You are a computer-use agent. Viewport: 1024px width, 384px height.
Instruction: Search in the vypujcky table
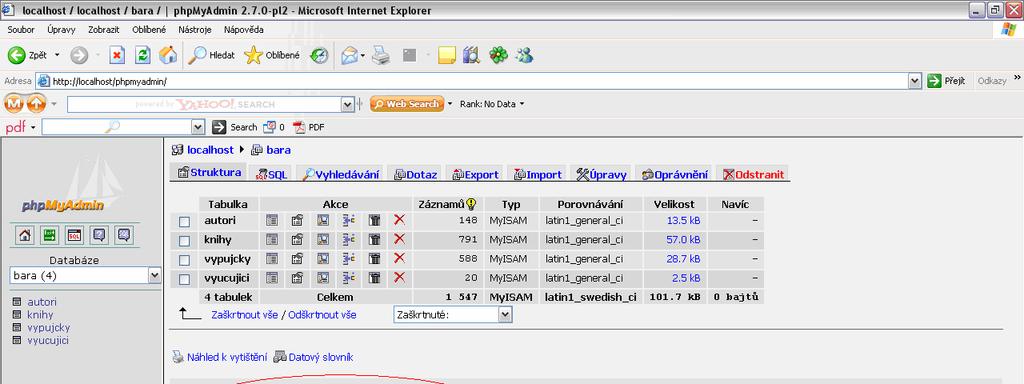click(x=323, y=259)
